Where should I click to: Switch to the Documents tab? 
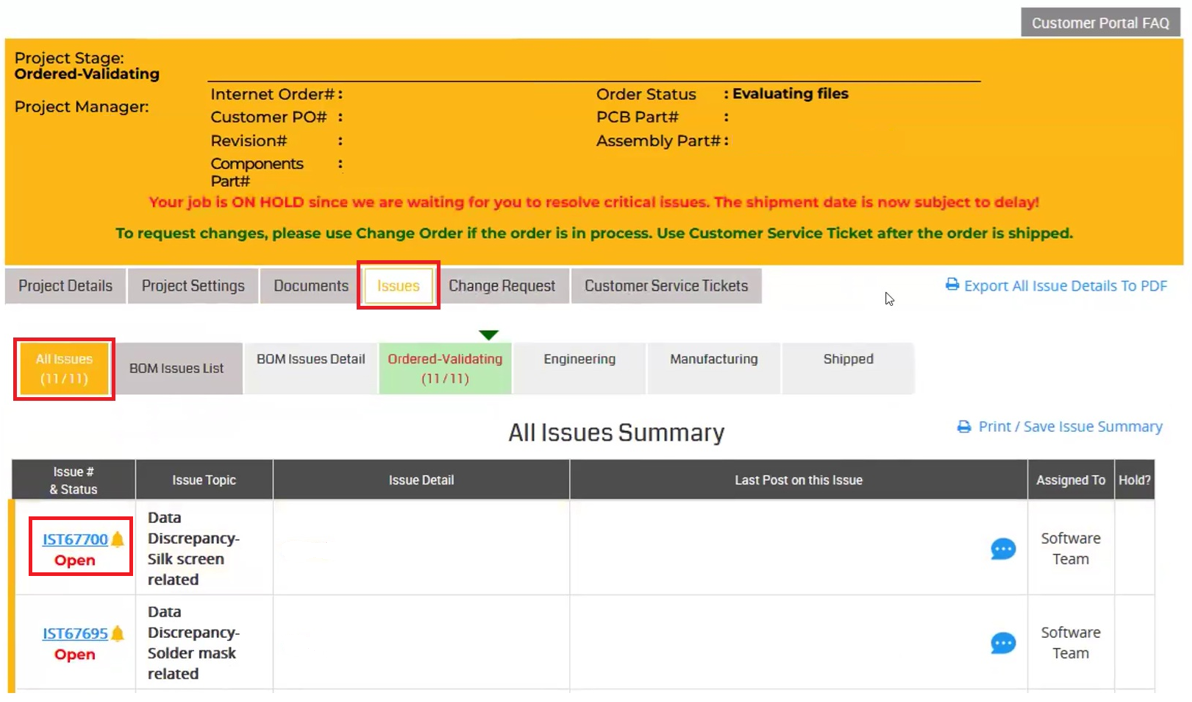(x=309, y=285)
